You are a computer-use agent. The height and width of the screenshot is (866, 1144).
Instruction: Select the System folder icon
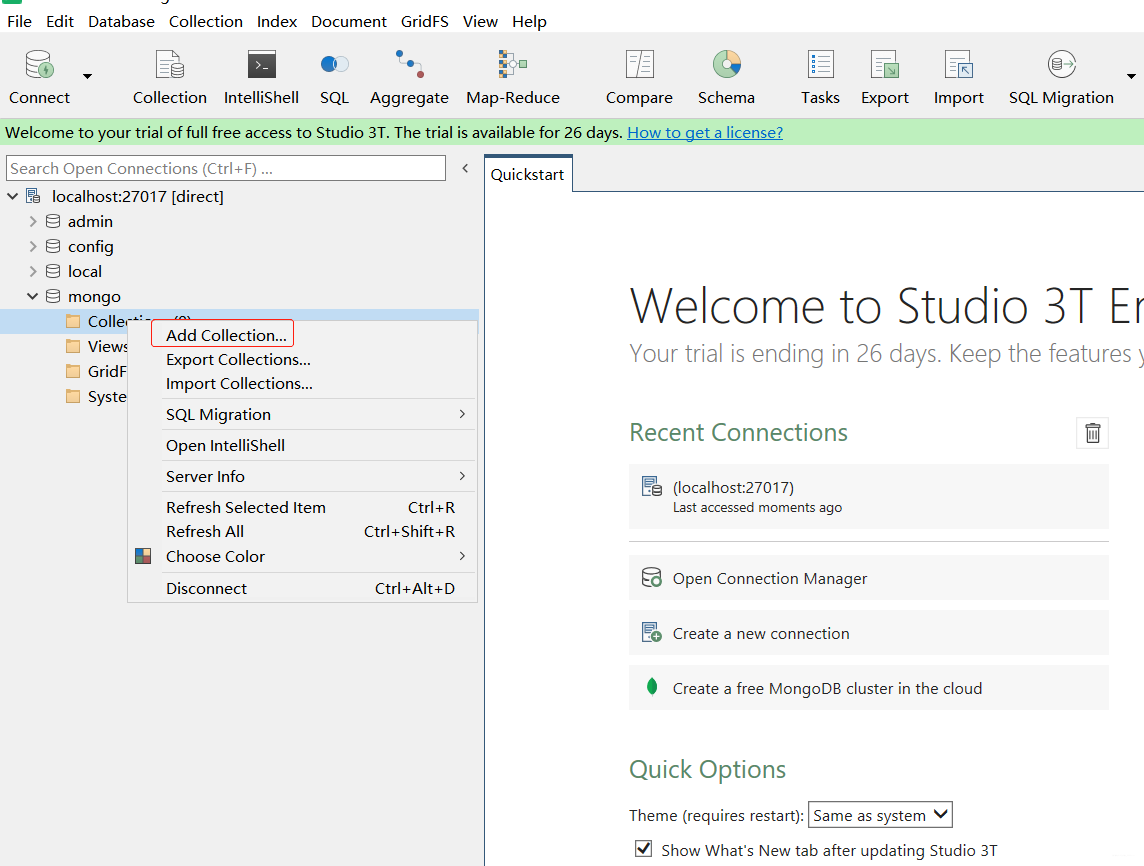point(73,396)
